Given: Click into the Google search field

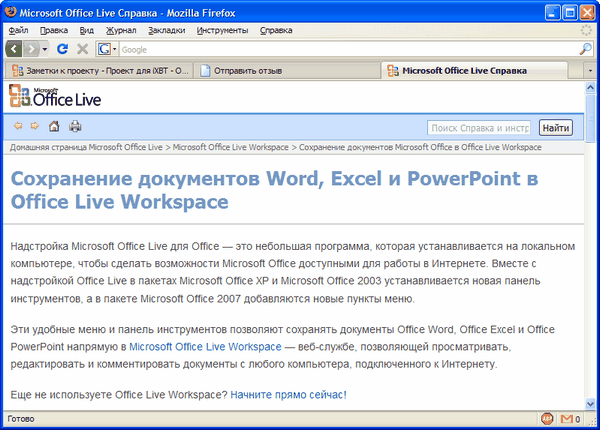Looking at the screenshot, I should pyautogui.click(x=348, y=49).
